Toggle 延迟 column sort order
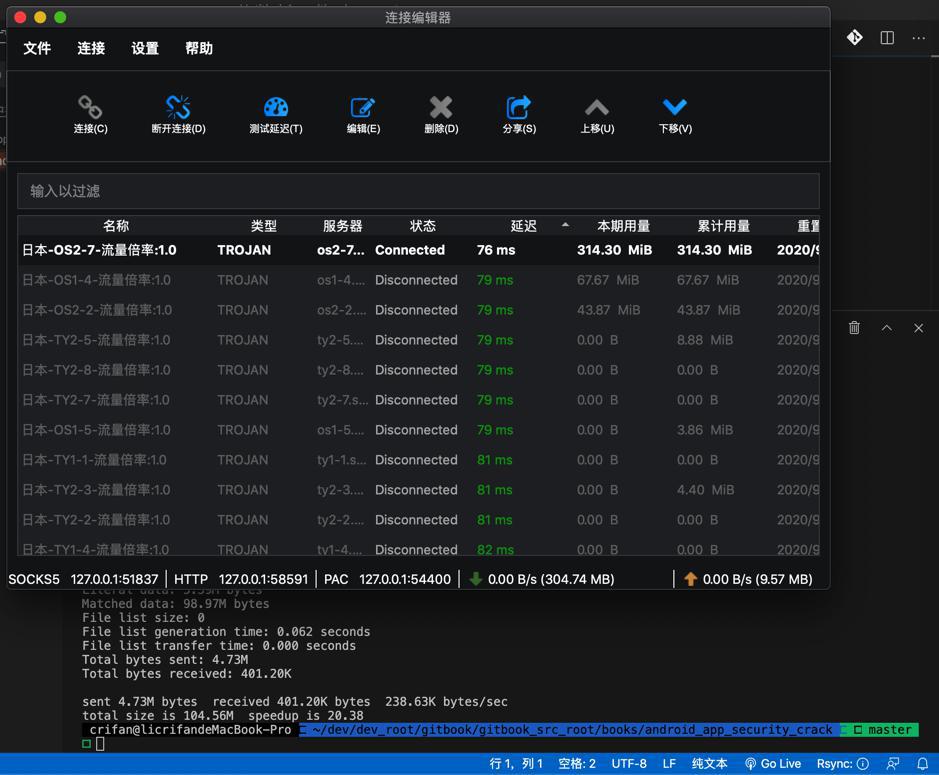939x775 pixels. click(523, 226)
